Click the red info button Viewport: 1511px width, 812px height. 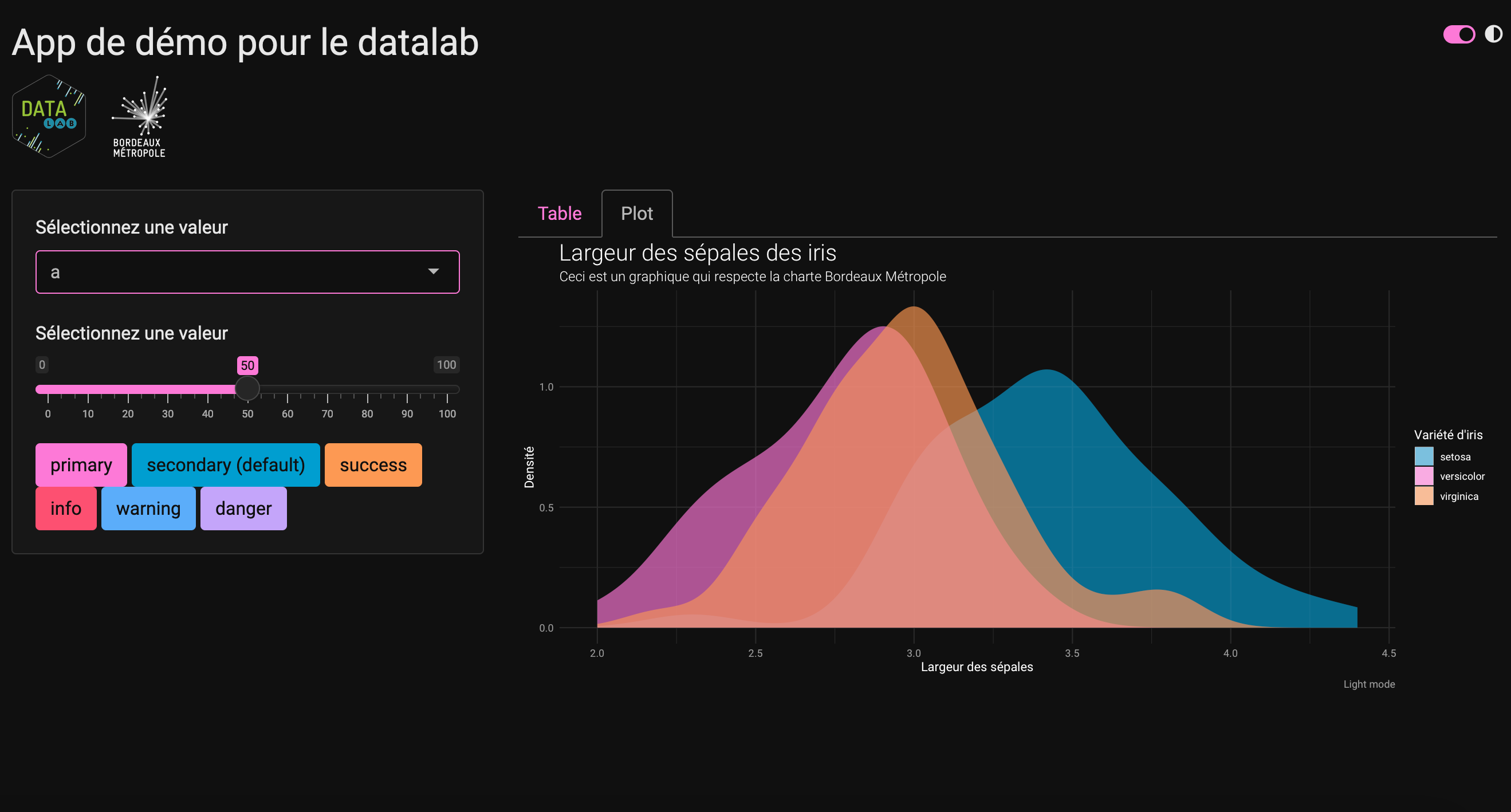pyautogui.click(x=66, y=509)
